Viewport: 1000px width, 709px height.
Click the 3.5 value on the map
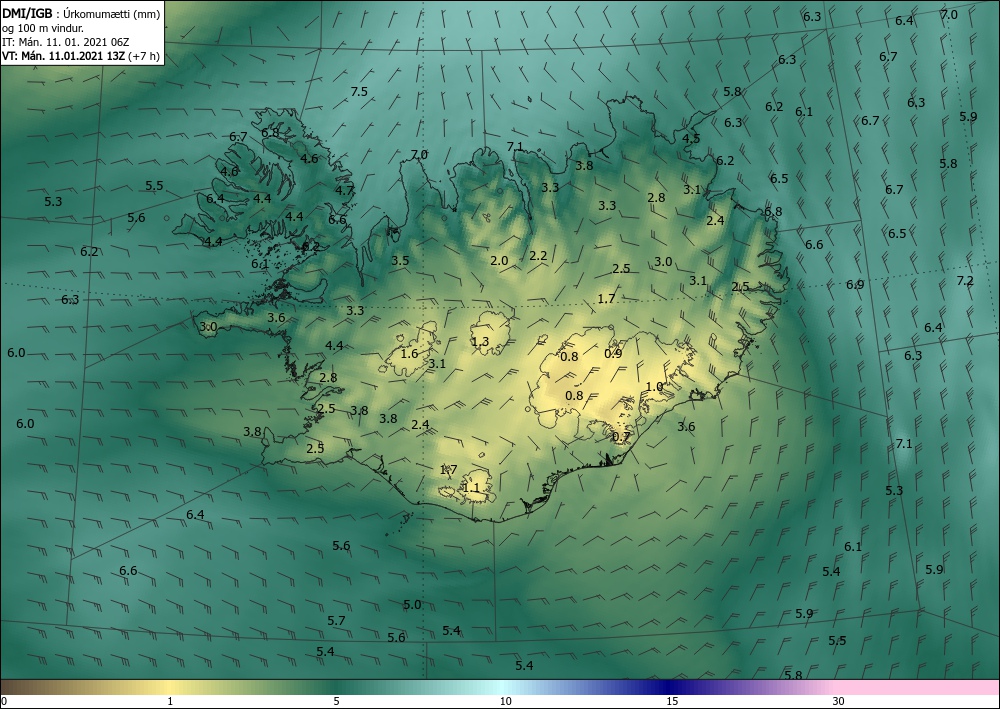pyautogui.click(x=400, y=260)
